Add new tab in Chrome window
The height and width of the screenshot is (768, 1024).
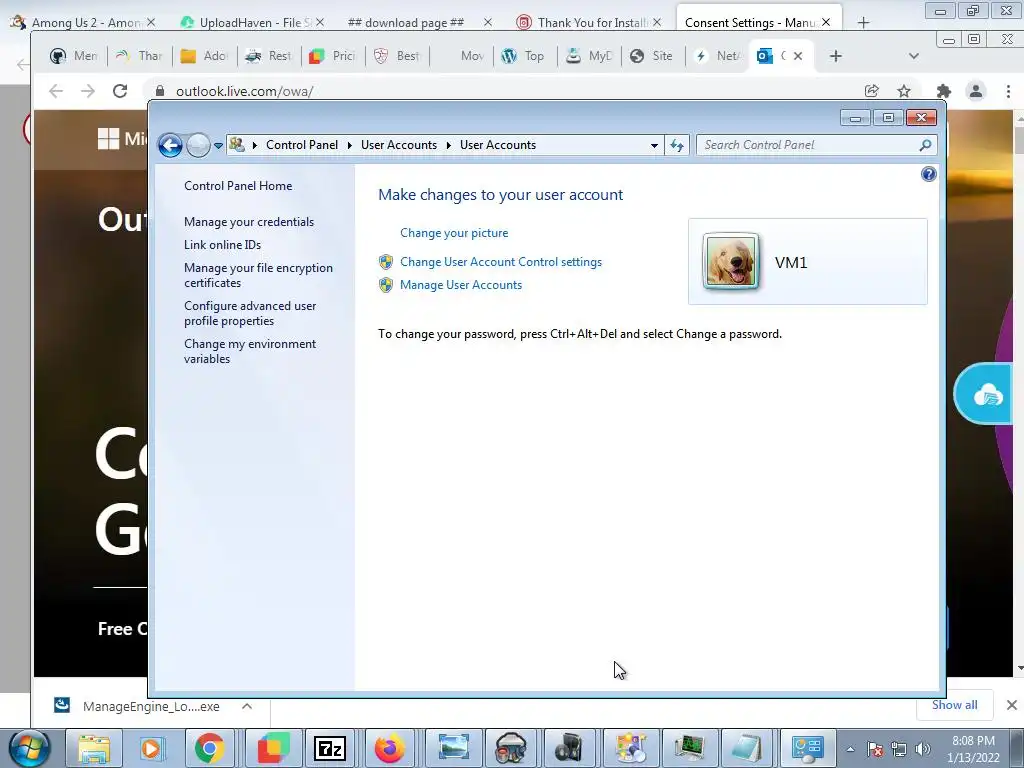click(835, 56)
